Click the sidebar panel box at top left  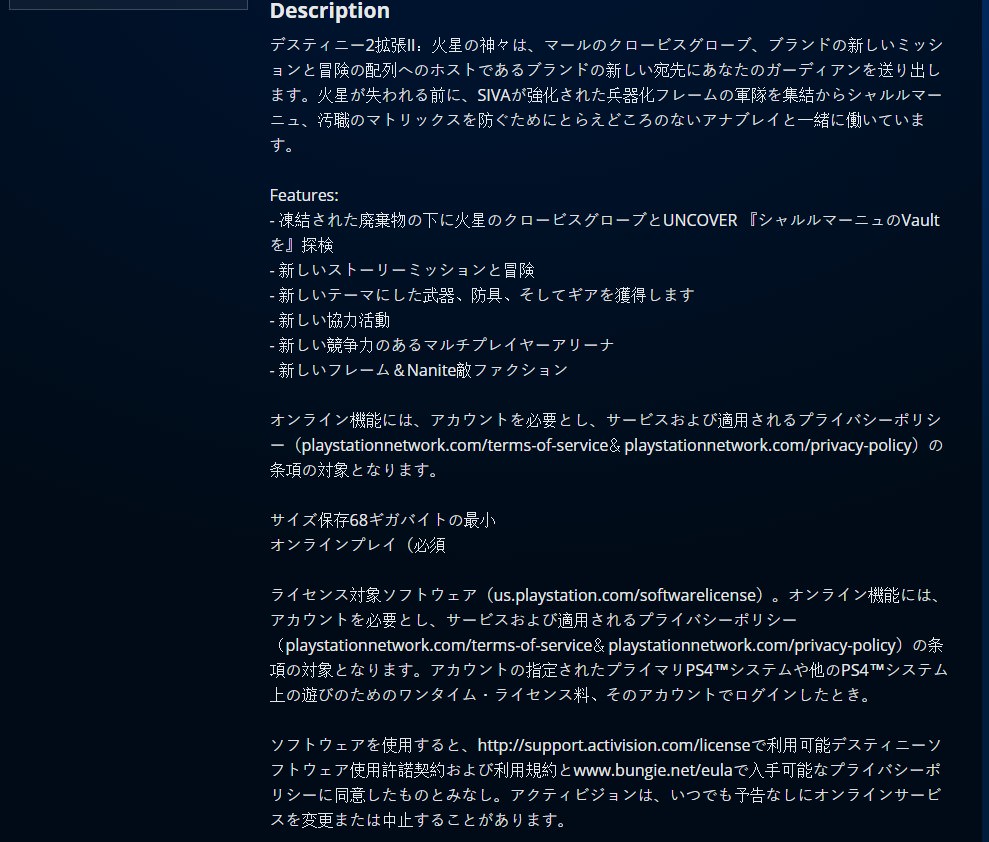click(x=127, y=4)
